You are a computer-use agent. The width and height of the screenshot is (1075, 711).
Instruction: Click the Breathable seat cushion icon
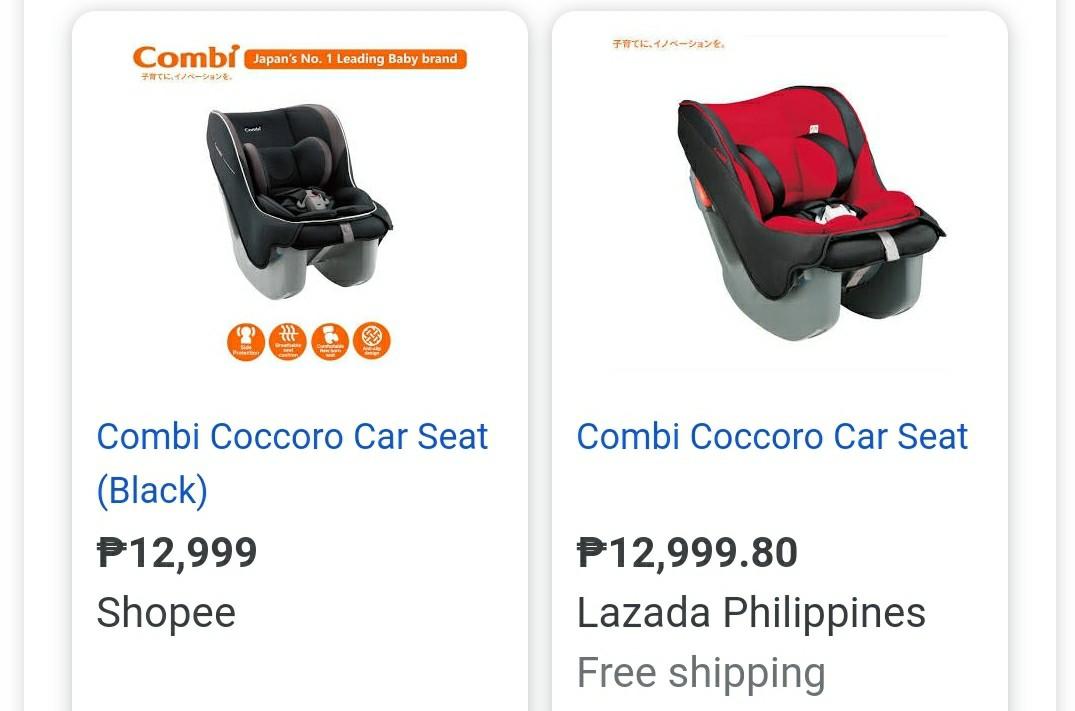(287, 340)
